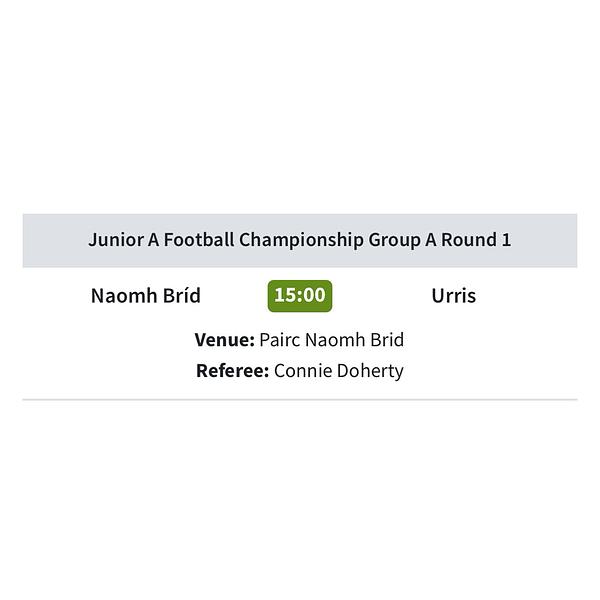Viewport: 600px width, 600px height.
Task: Click the horizontal divider line below the referee
Action: (300, 399)
